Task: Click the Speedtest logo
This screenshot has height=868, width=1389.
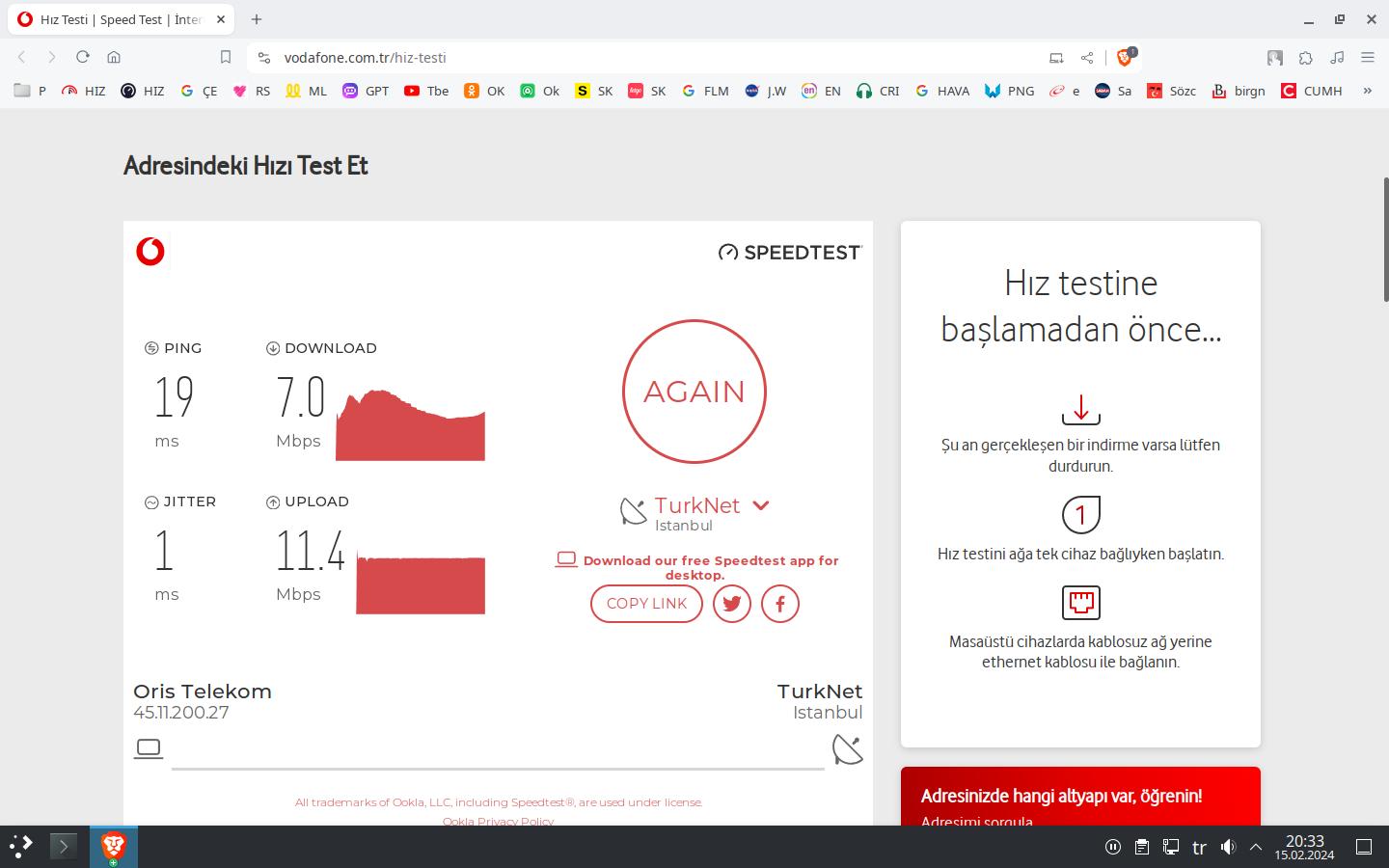Action: click(x=789, y=252)
